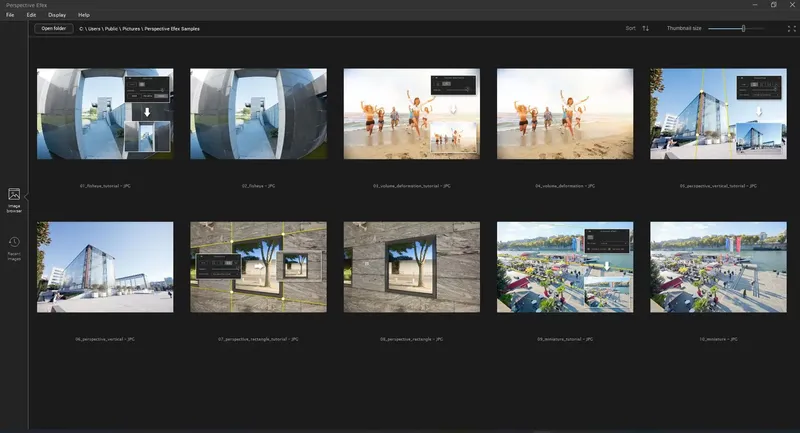Toggle fullscreen with the expand icon
This screenshot has width=800, height=433.
tap(791, 29)
